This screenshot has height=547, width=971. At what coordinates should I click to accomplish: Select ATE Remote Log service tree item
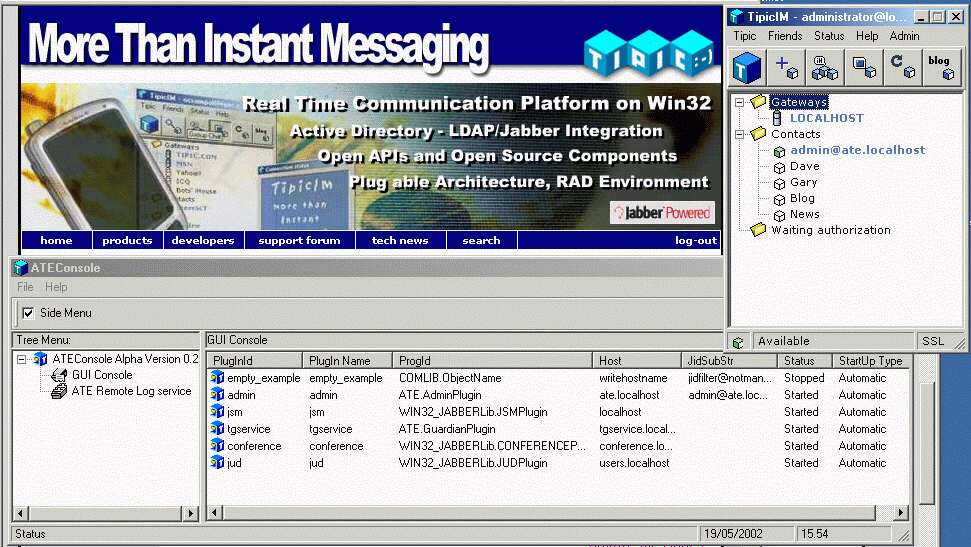coord(131,391)
